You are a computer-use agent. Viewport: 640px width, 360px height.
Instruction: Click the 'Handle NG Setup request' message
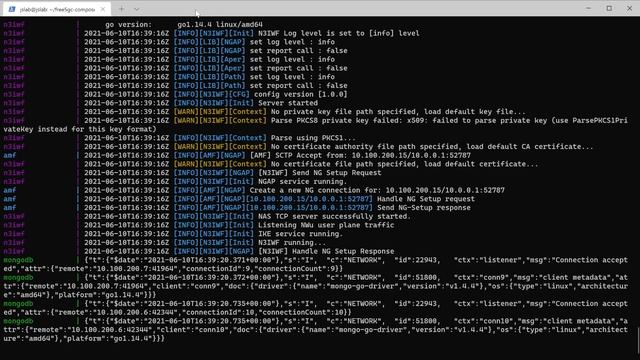point(426,199)
